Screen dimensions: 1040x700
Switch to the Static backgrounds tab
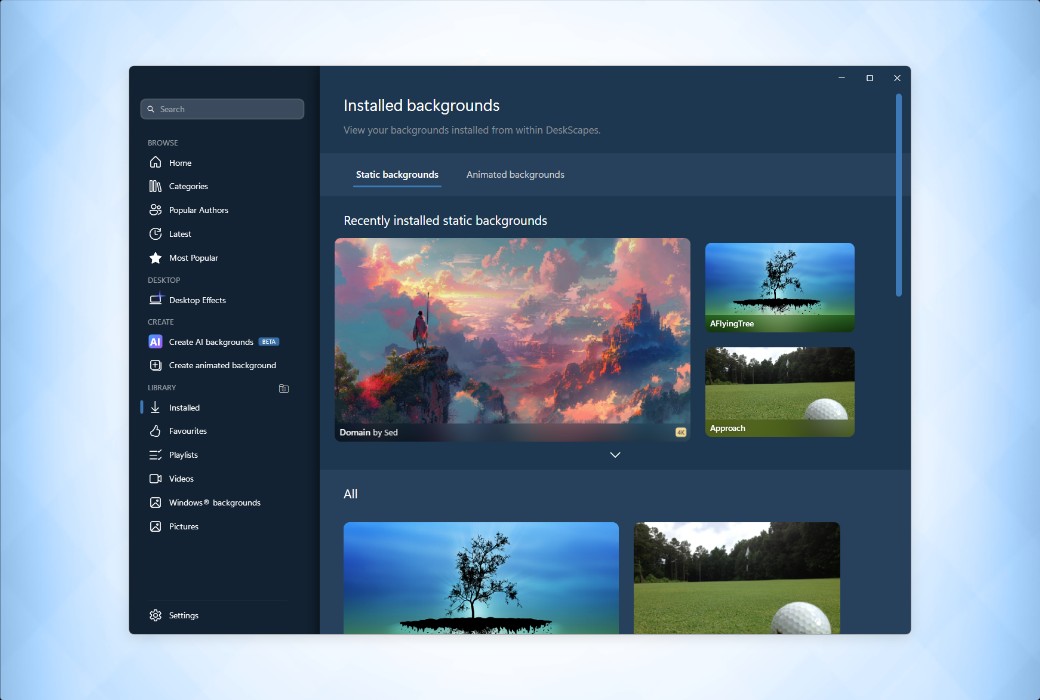coord(397,175)
